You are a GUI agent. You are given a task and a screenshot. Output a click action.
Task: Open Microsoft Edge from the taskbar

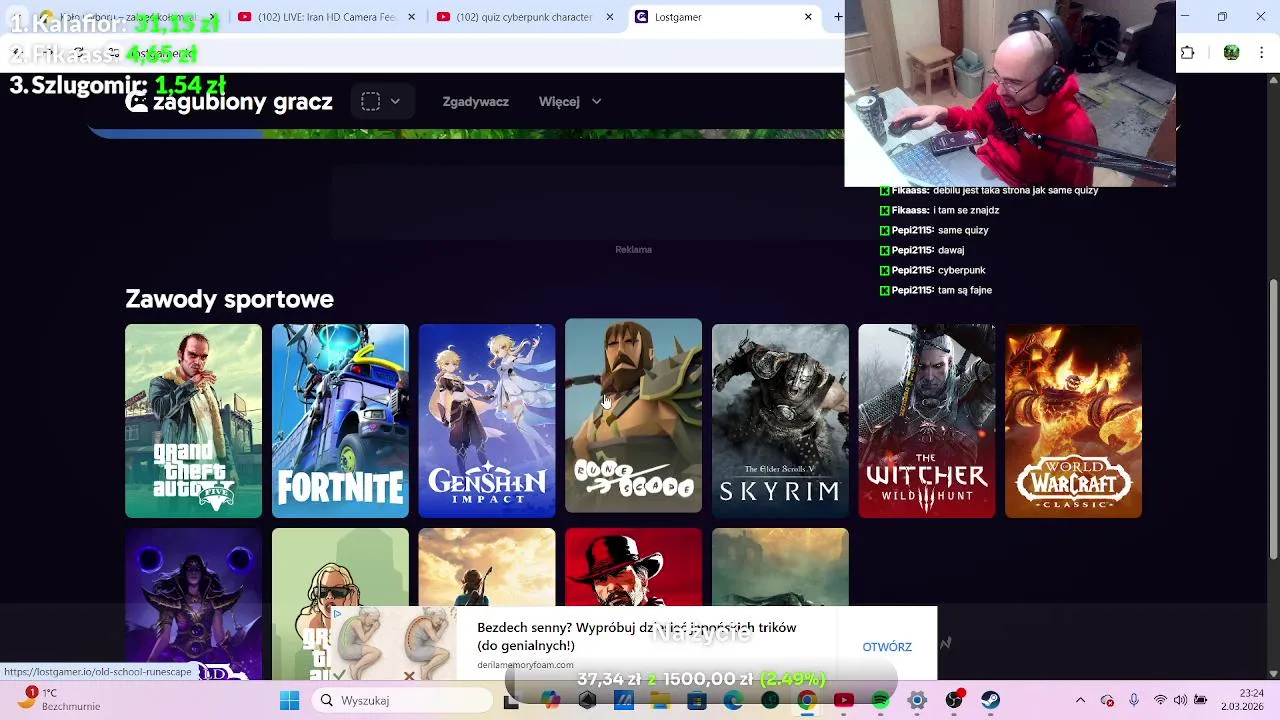pyautogui.click(x=733, y=700)
